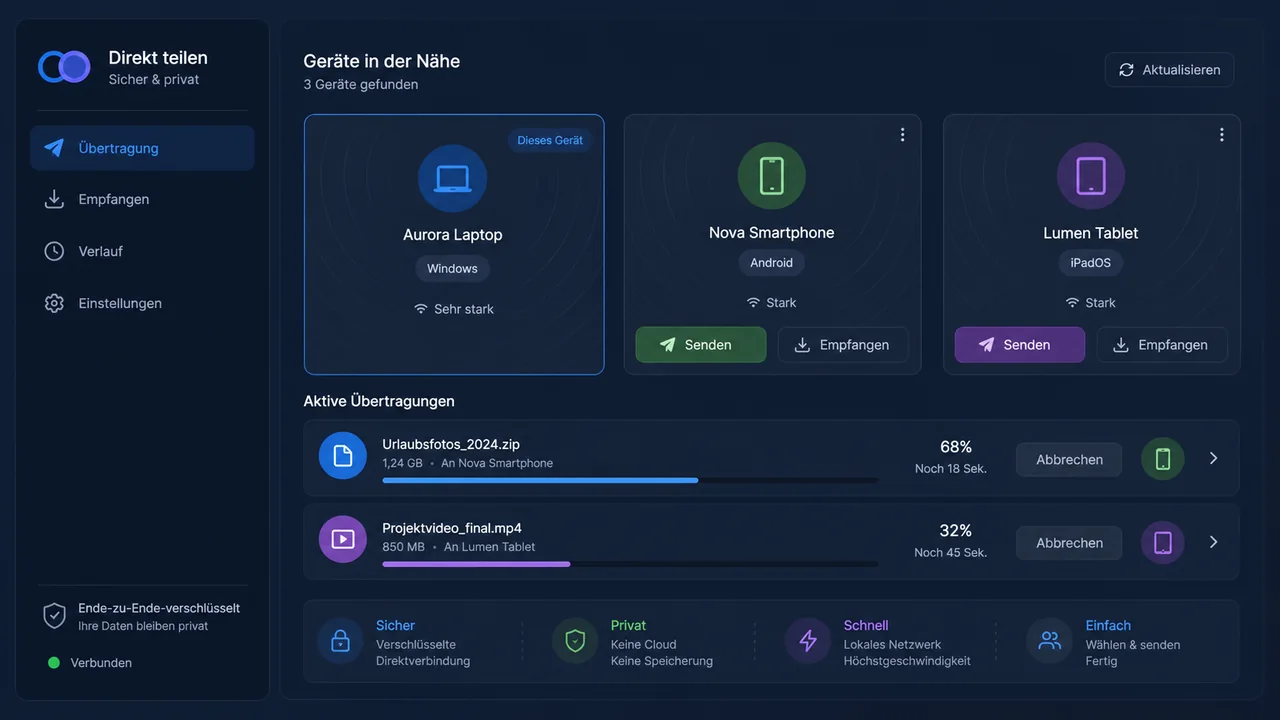
Task: Click Empfangen on the Nova Smartphone card
Action: pos(843,345)
